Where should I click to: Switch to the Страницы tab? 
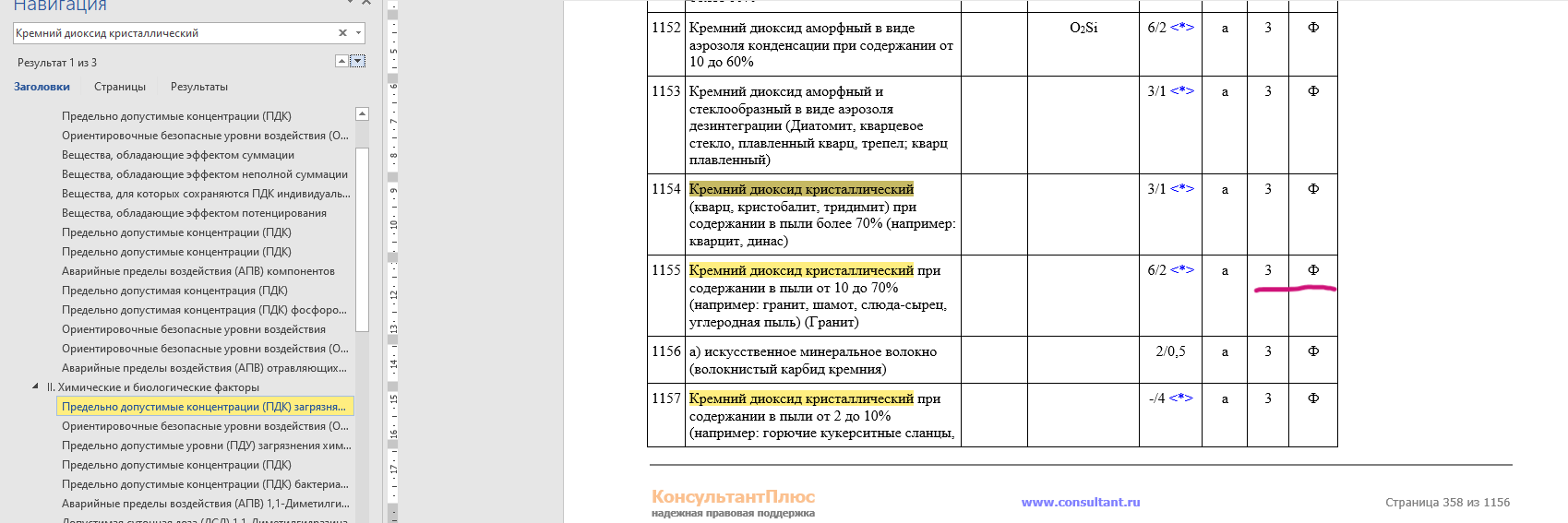pos(120,87)
